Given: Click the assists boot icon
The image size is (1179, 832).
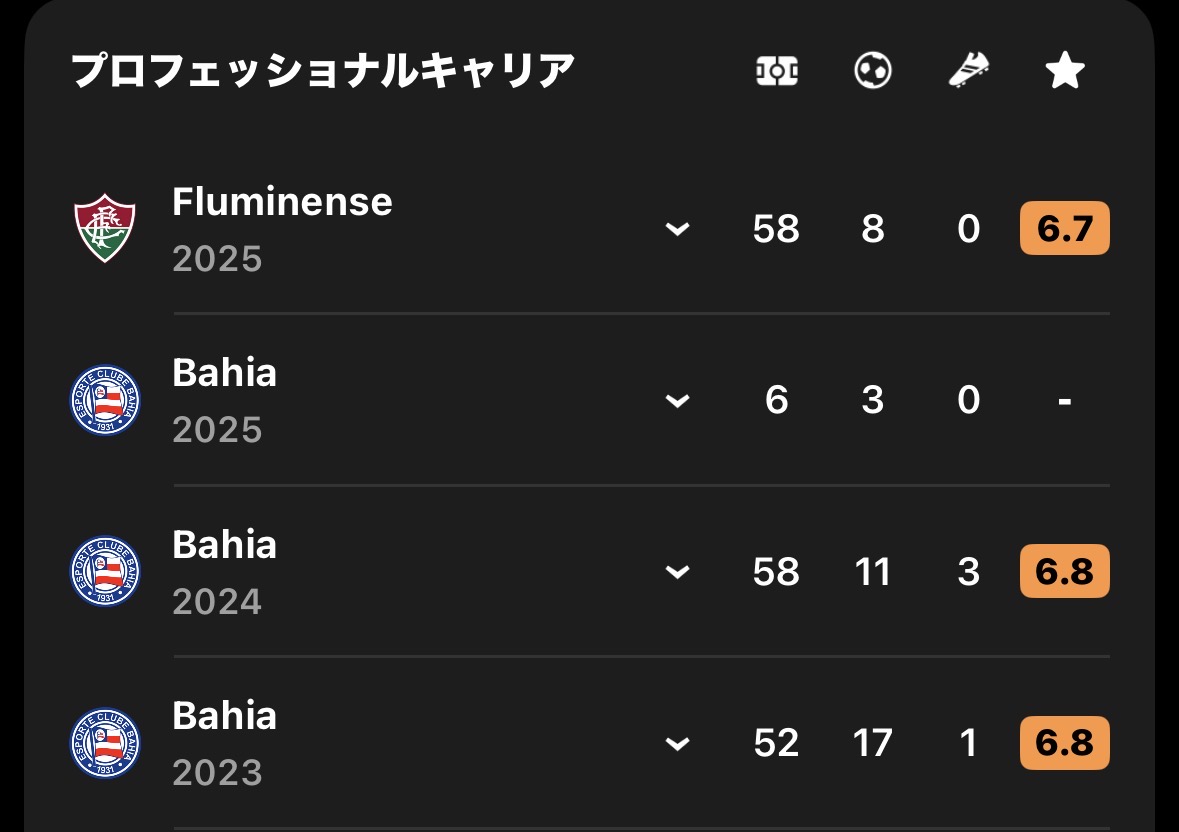Looking at the screenshot, I should coord(968,71).
